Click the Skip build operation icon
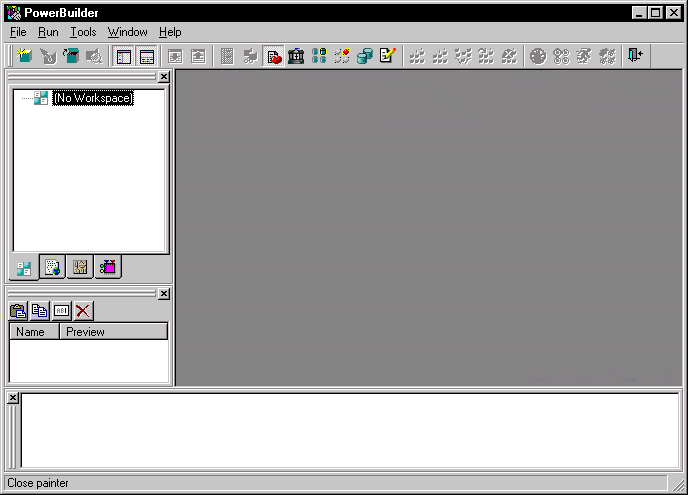688x495 pixels. [x=486, y=56]
